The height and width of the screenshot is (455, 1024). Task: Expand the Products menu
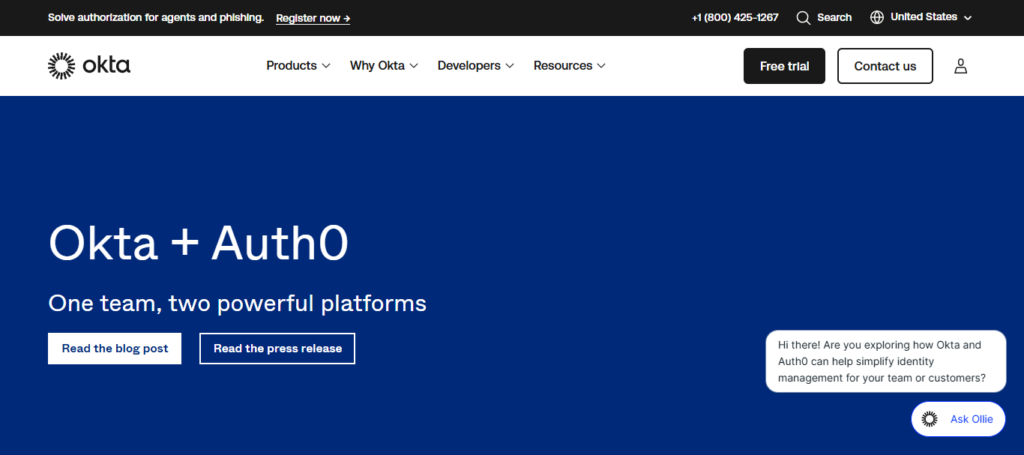(x=298, y=66)
